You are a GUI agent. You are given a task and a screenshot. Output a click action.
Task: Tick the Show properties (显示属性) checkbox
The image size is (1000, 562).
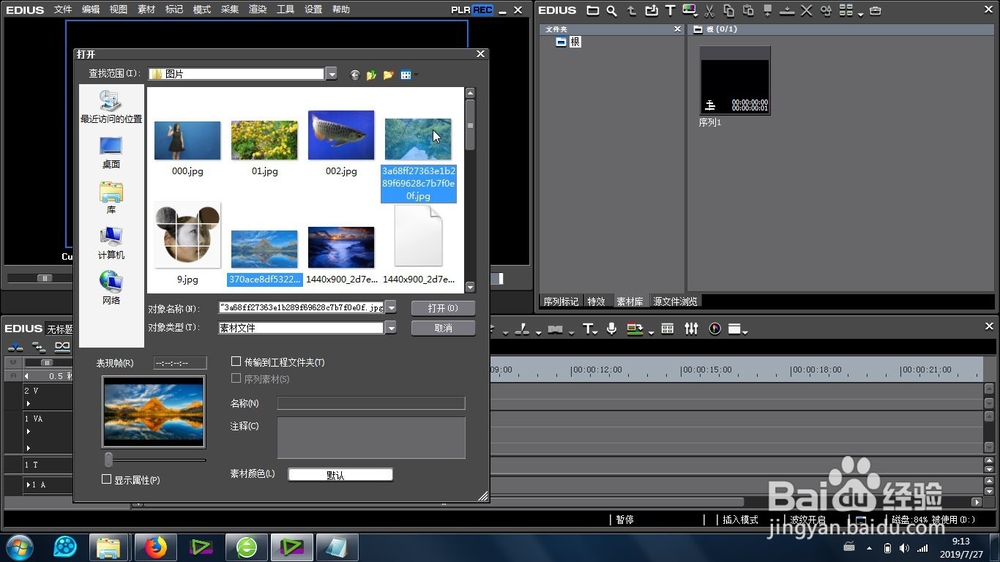[107, 479]
